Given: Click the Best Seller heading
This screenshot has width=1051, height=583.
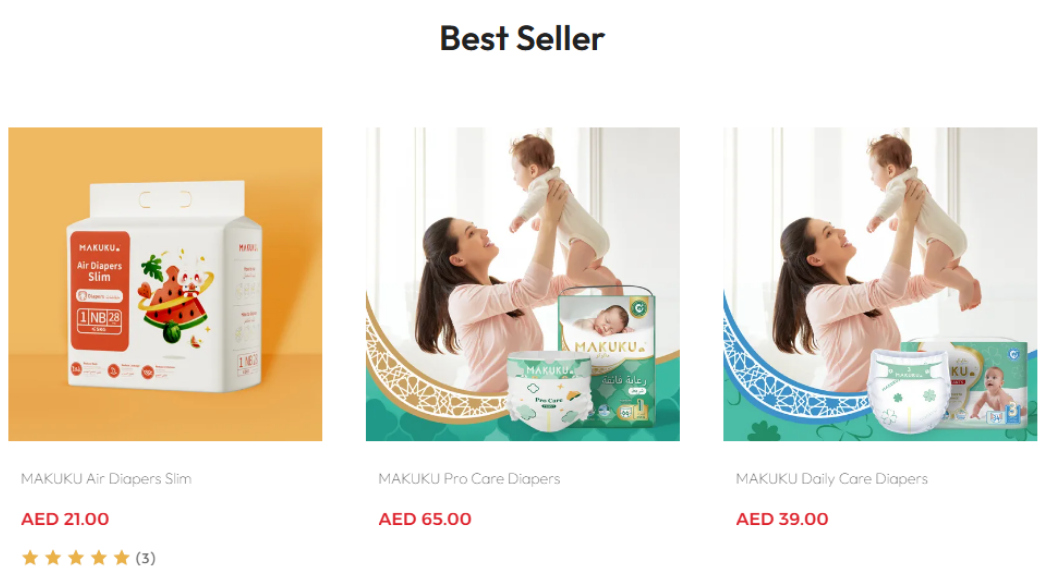Looking at the screenshot, I should point(522,38).
